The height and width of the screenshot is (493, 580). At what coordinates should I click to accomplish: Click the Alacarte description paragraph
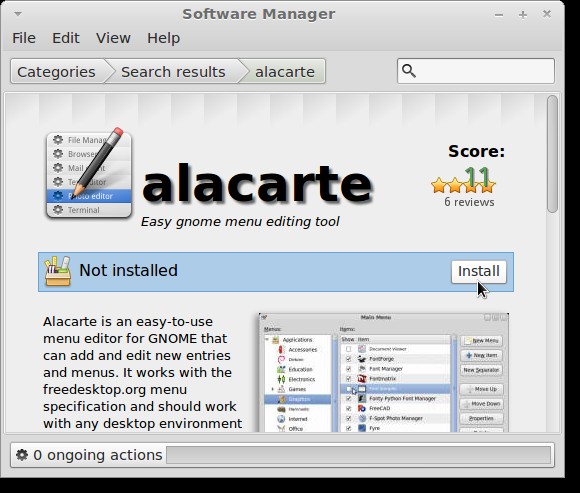pyautogui.click(x=142, y=372)
